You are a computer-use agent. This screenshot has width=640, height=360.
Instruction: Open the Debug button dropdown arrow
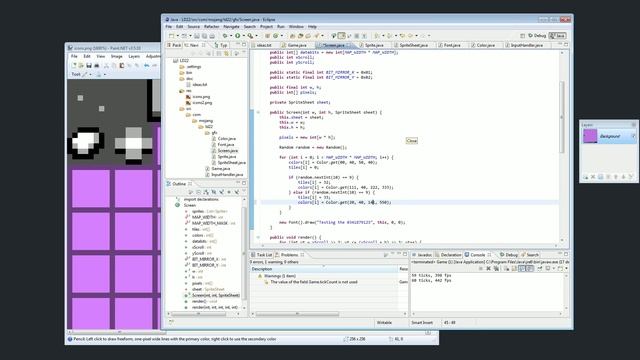click(231, 36)
